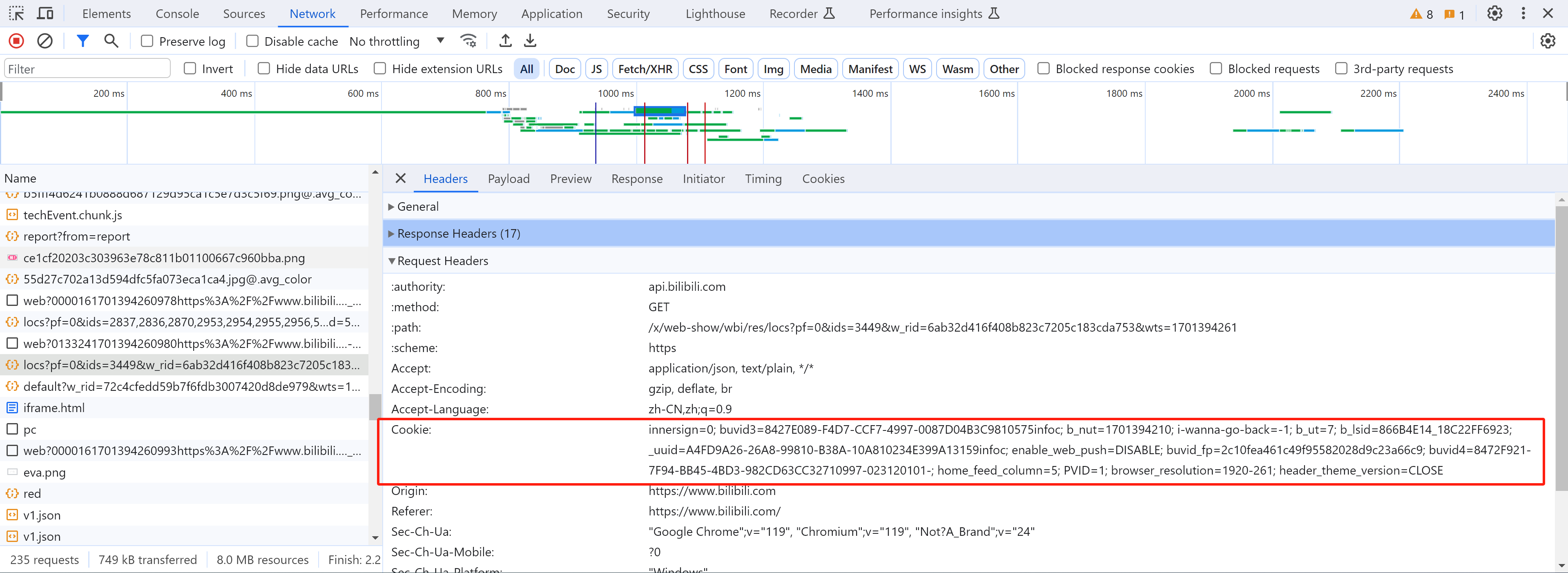The width and height of the screenshot is (1568, 573).
Task: Click the icon beside red request
Action: pos(12,493)
